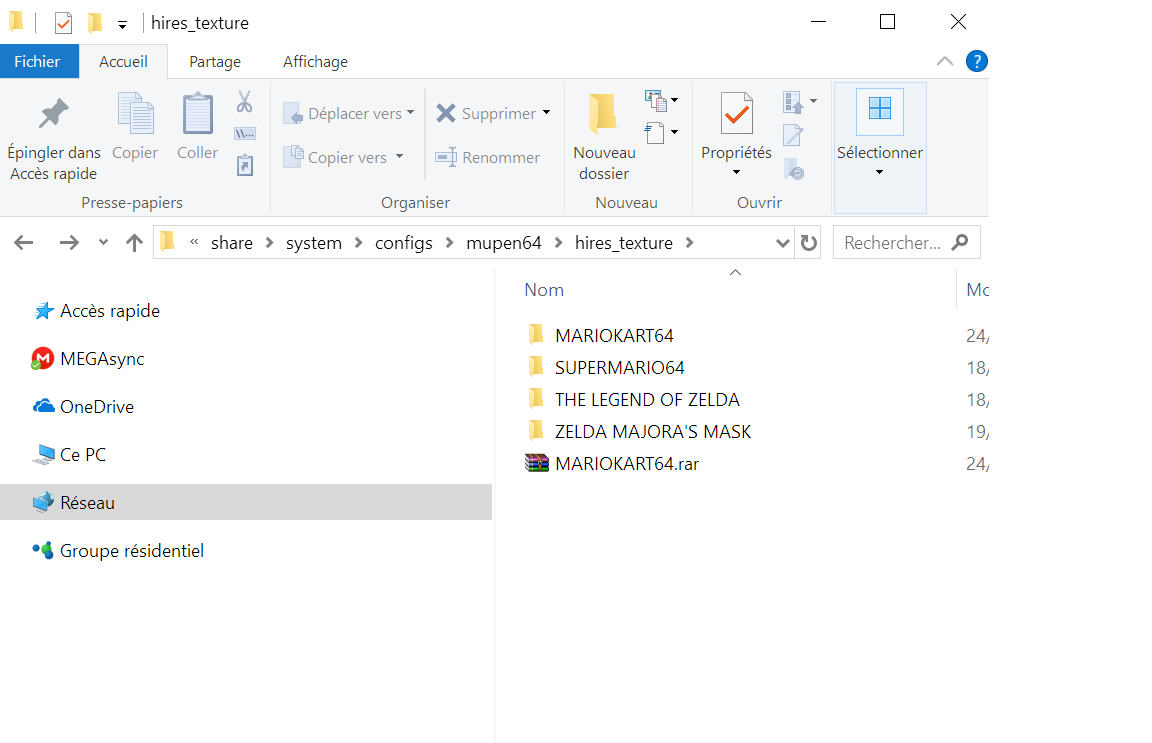Sort by the Nom column header
Viewport: 1152px width, 743px height.
(544, 290)
